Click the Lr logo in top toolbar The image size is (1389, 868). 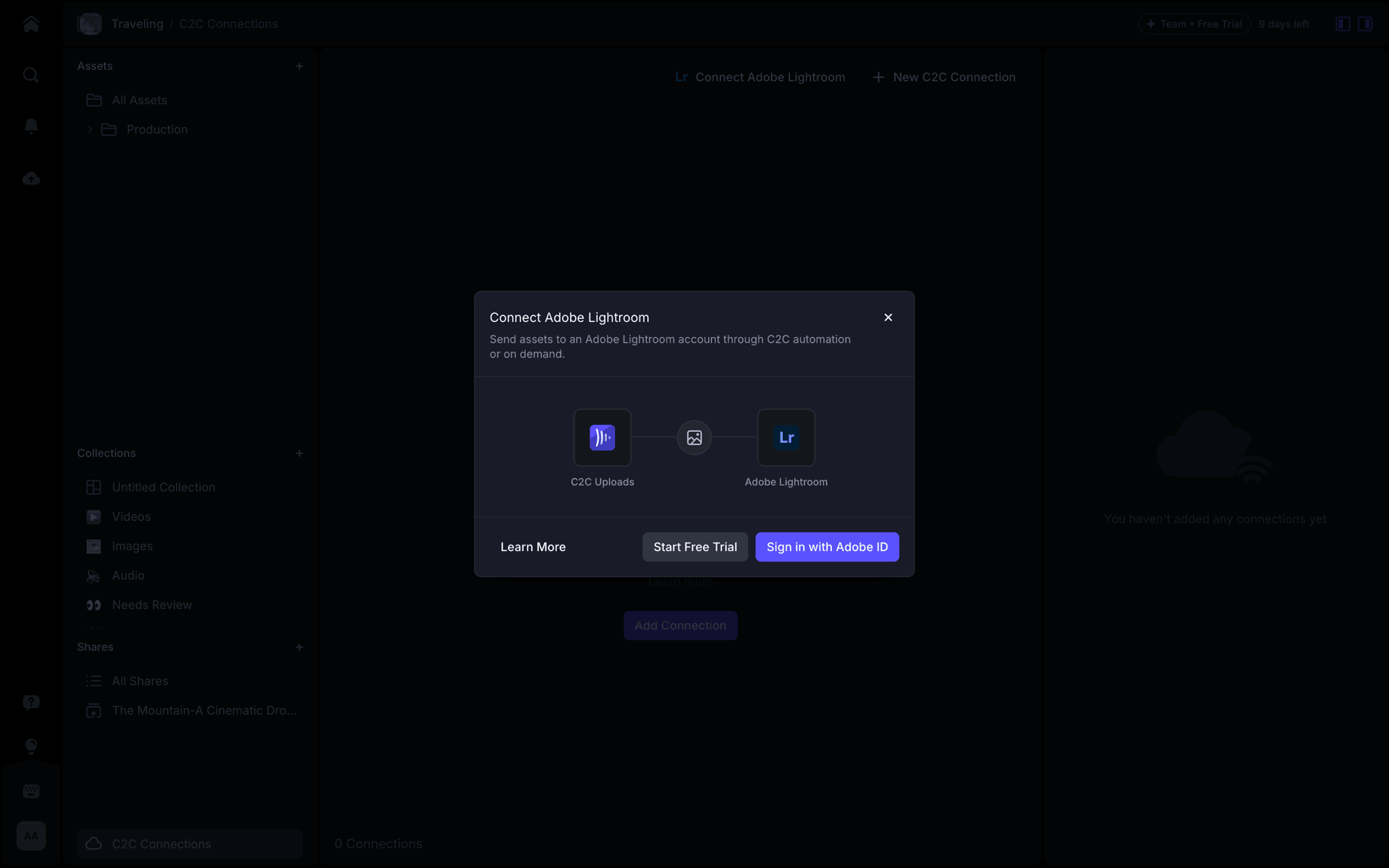point(681,77)
